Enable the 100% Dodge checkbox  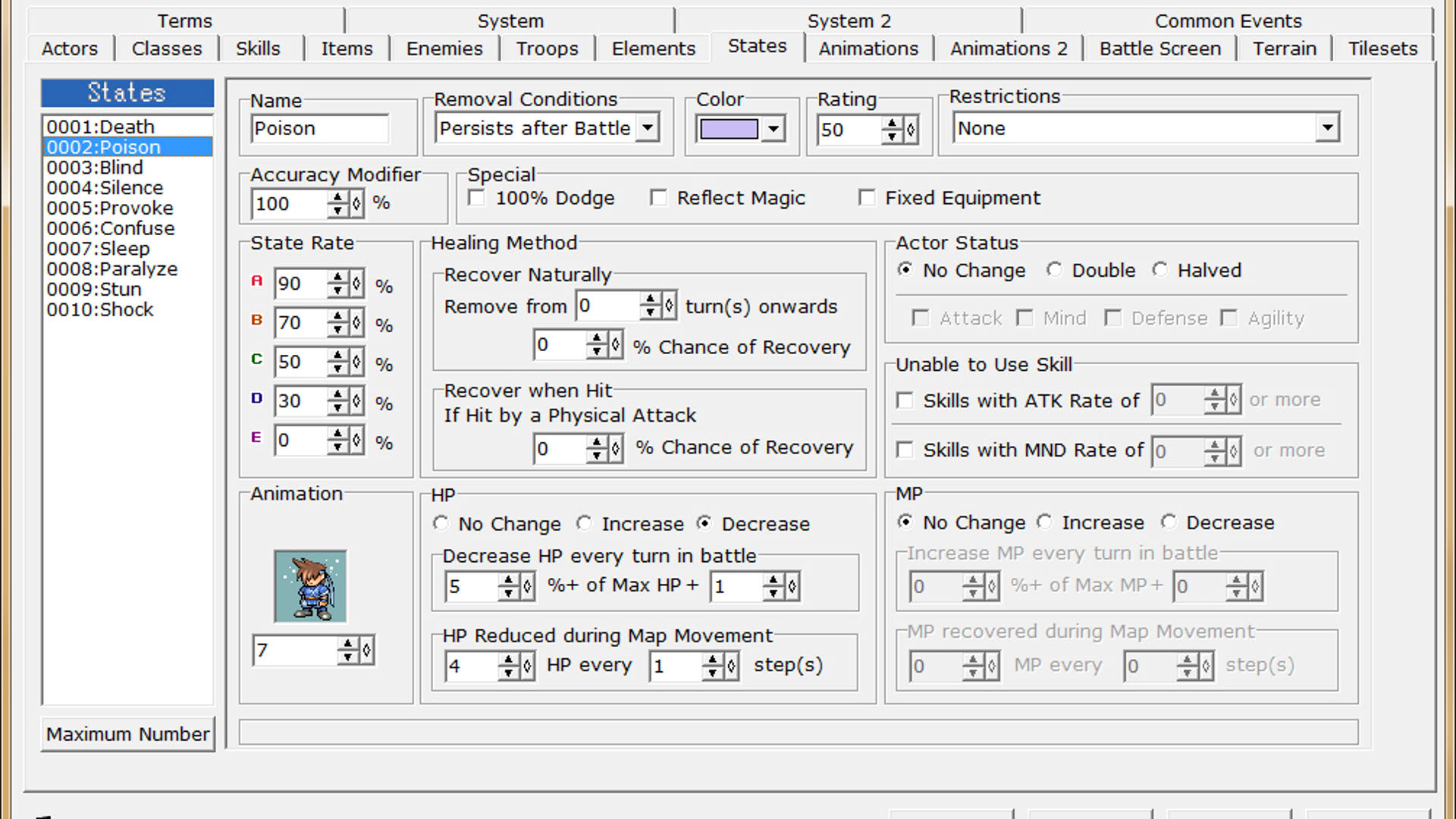click(477, 198)
